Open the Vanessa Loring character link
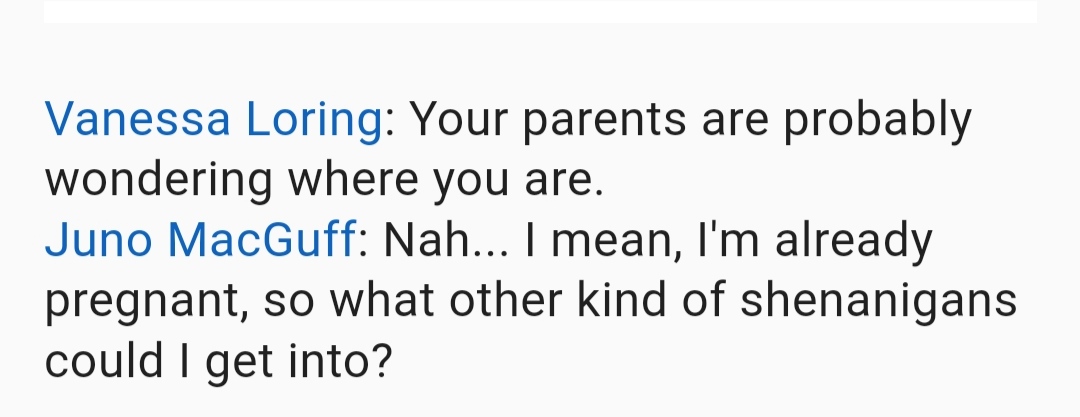The width and height of the screenshot is (1080, 417). [214, 121]
